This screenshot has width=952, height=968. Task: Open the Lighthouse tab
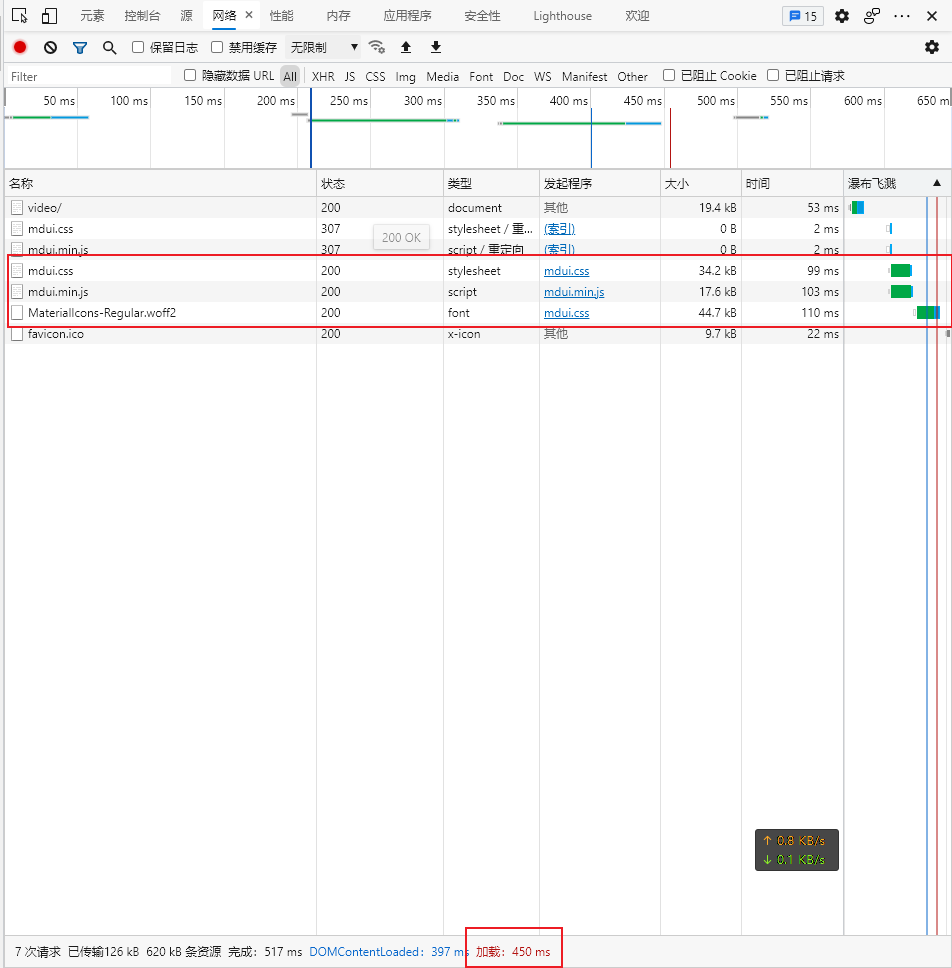pos(562,16)
